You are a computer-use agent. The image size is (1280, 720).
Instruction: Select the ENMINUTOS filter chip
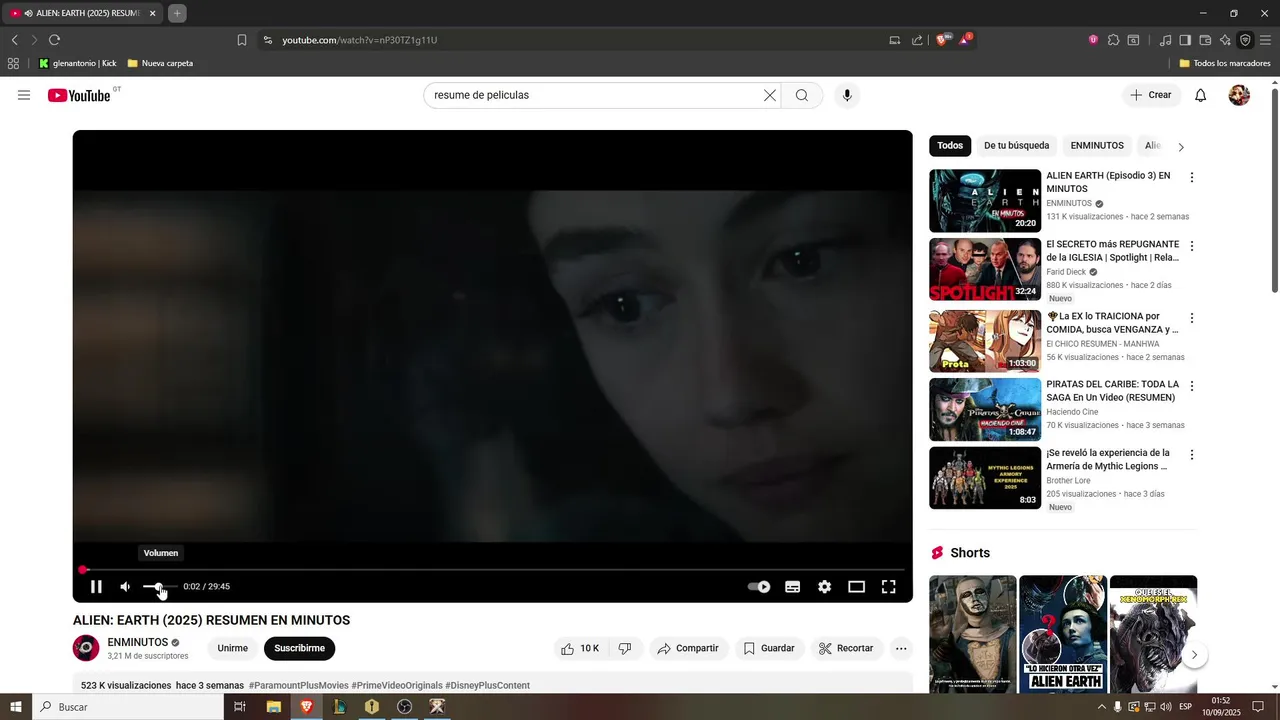(x=1097, y=146)
